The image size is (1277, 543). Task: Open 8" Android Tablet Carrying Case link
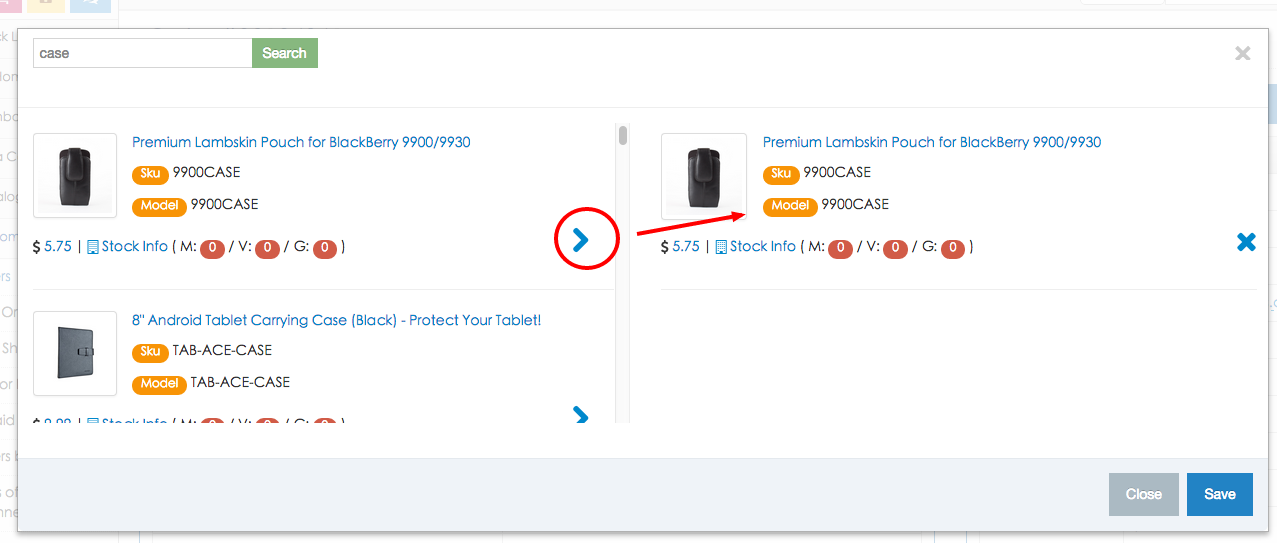tap(336, 320)
